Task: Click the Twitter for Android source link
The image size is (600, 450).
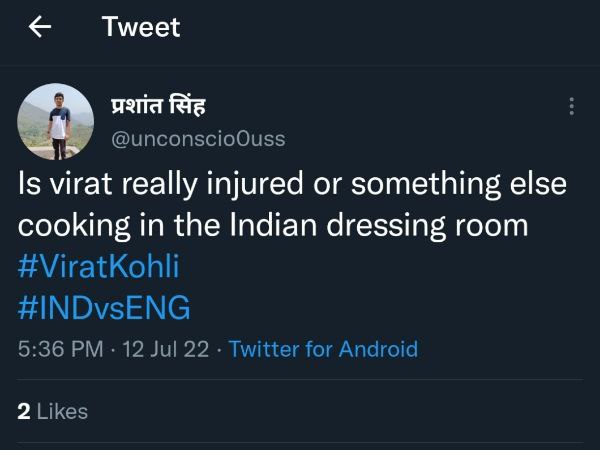Action: click(323, 349)
